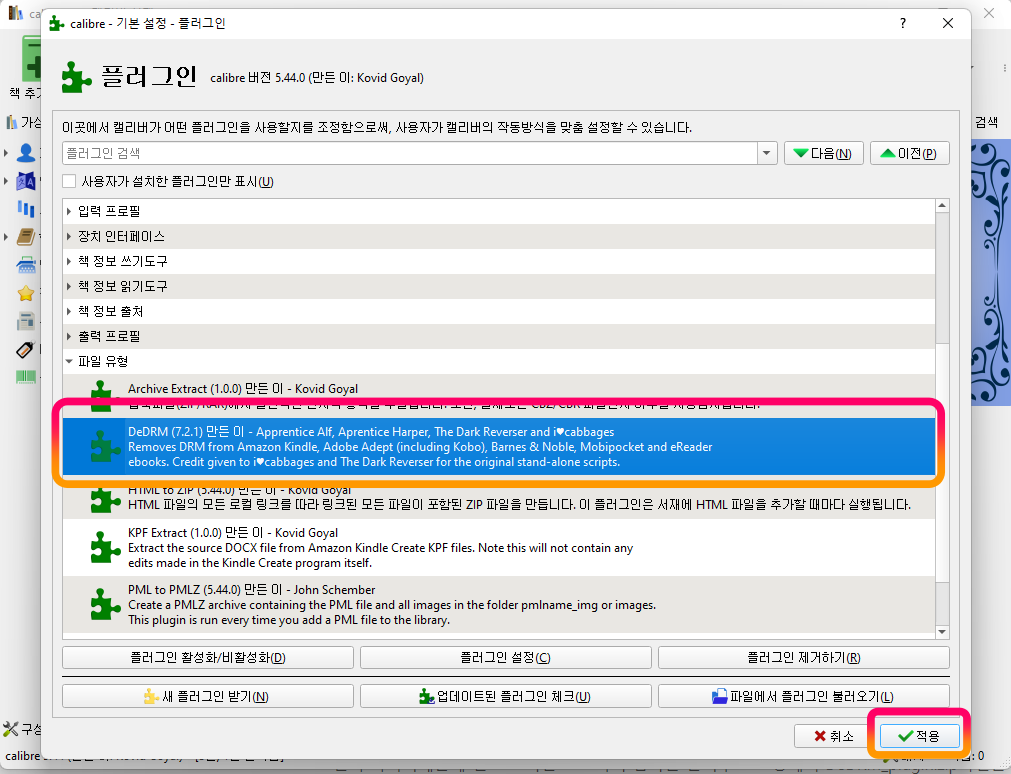
Task: Click the configure wrench icon at bottom left
Action: tap(10, 729)
